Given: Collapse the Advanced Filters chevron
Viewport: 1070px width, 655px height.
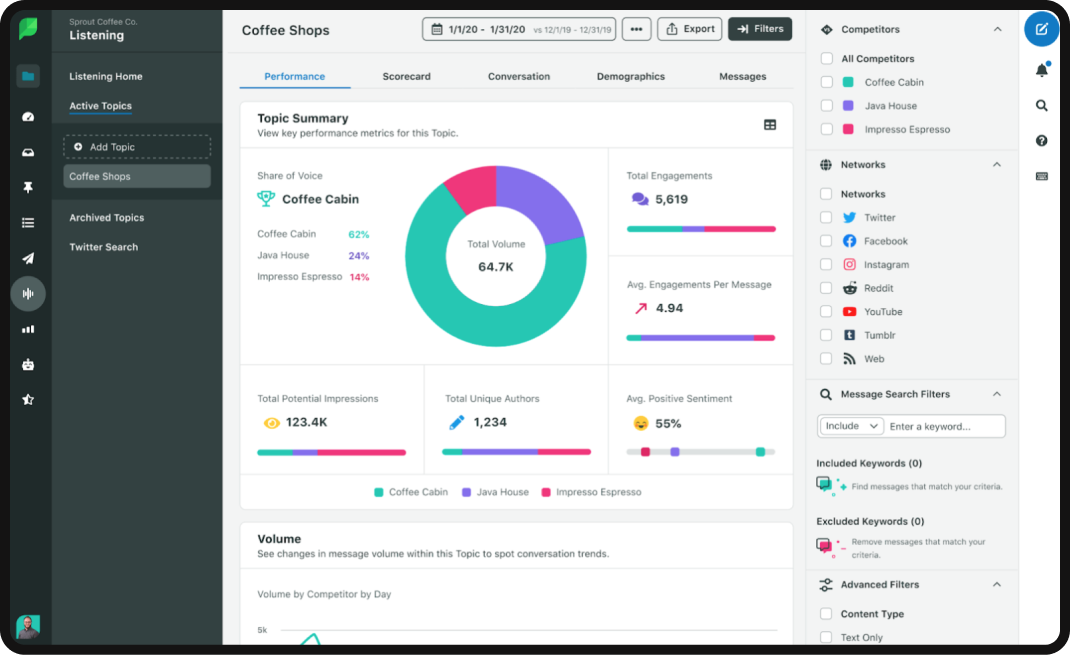Looking at the screenshot, I should pos(997,585).
